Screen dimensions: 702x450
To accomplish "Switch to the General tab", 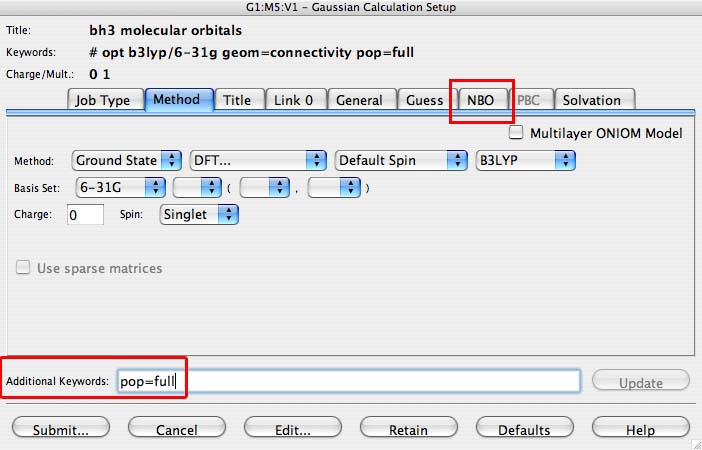I will [x=359, y=100].
